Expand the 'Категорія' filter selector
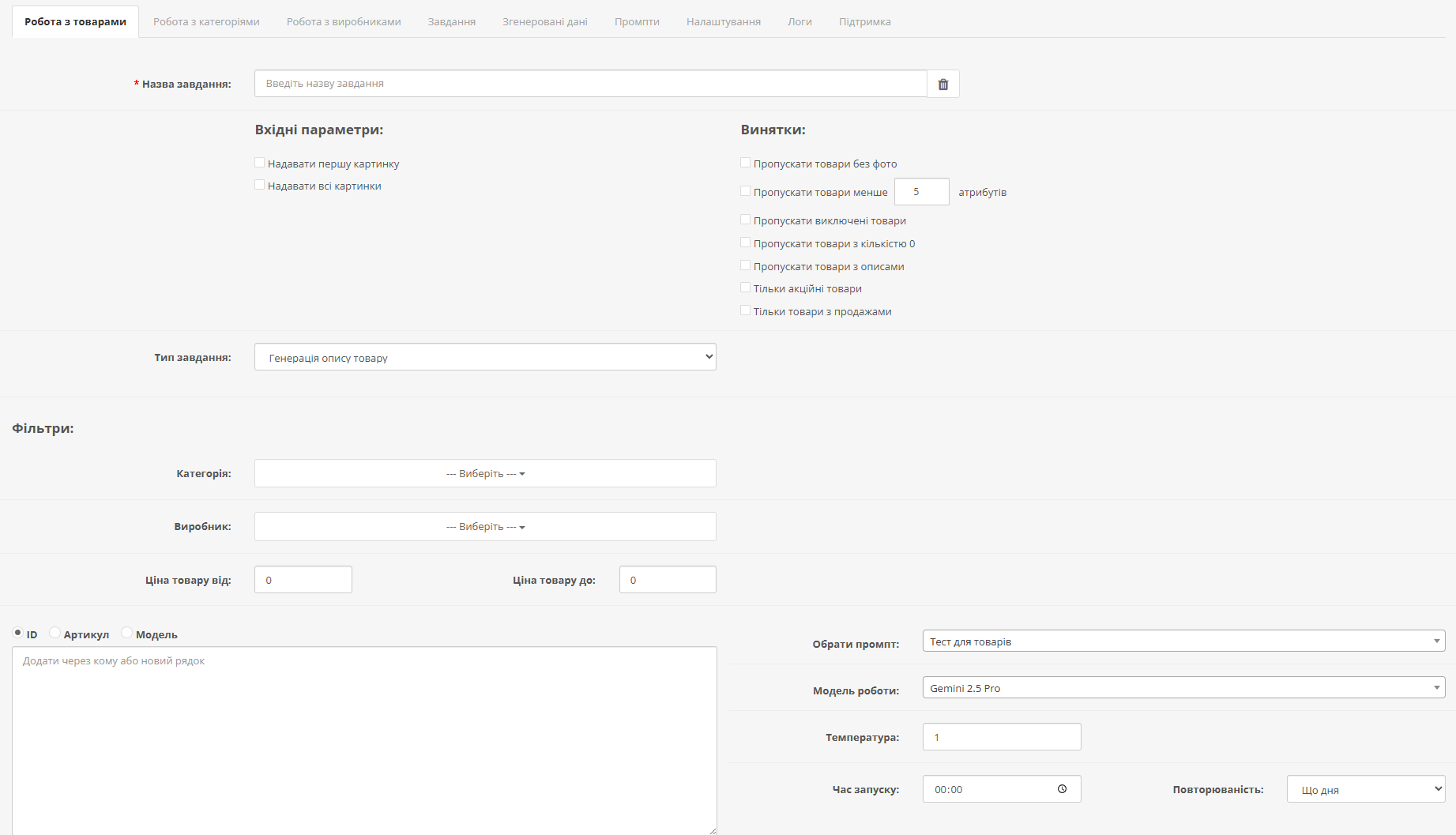 pyautogui.click(x=485, y=474)
